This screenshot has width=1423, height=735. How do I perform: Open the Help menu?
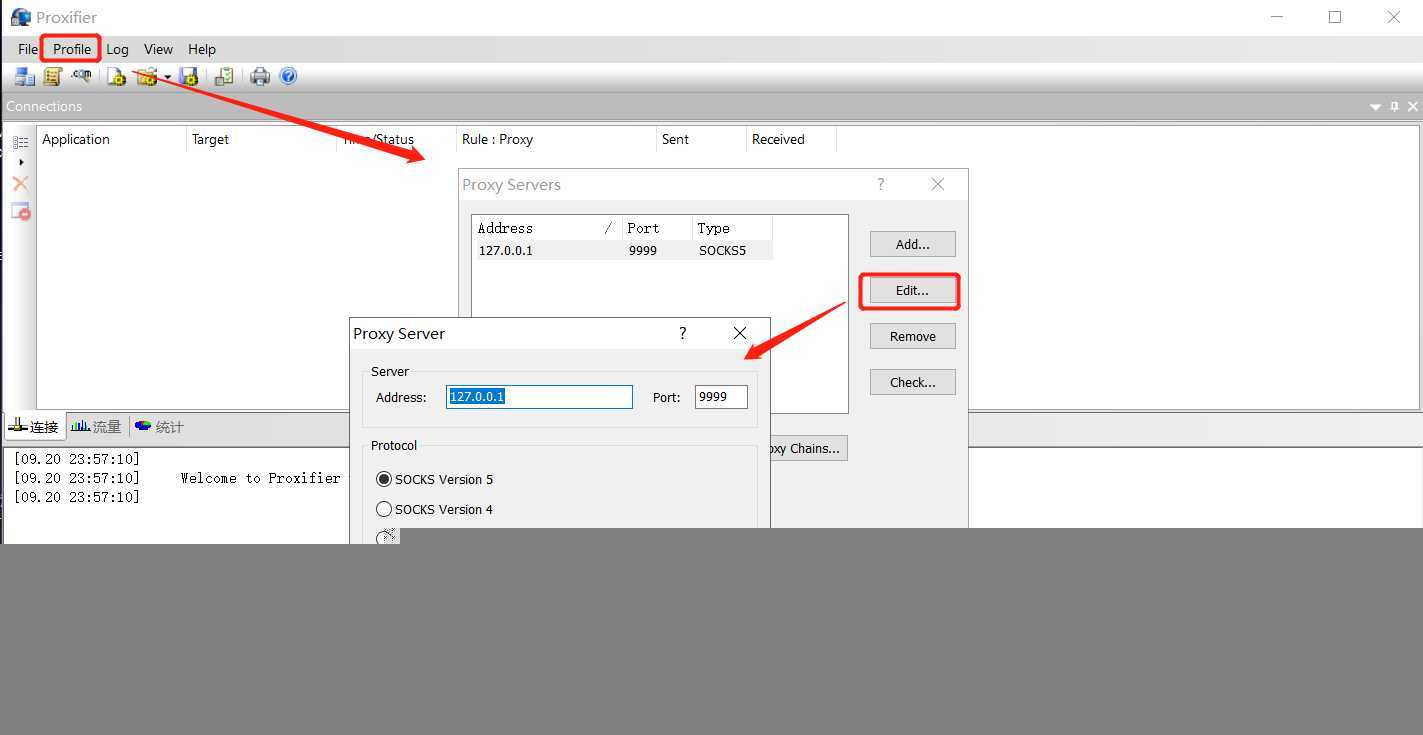[x=202, y=49]
